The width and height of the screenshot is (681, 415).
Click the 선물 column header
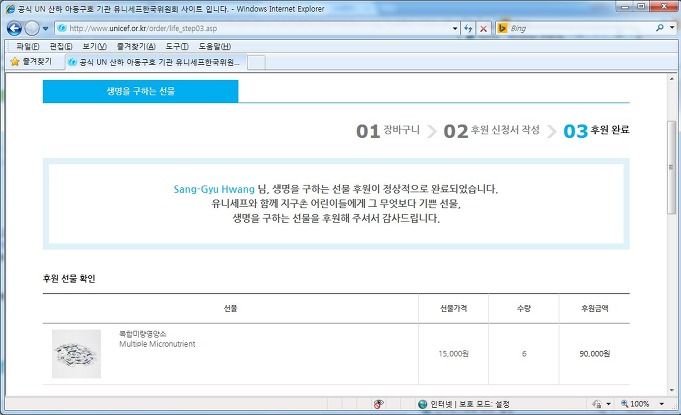click(230, 308)
